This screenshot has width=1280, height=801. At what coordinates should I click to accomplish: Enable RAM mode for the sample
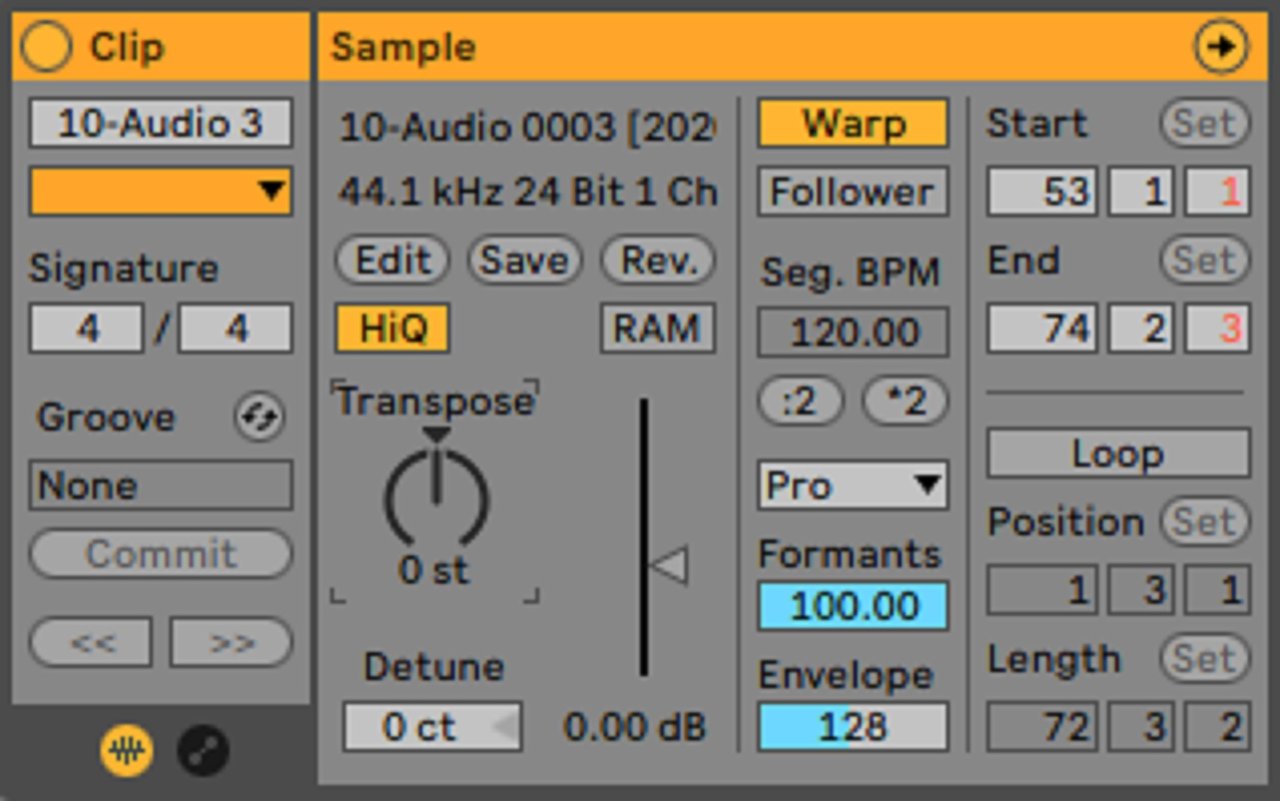click(657, 329)
